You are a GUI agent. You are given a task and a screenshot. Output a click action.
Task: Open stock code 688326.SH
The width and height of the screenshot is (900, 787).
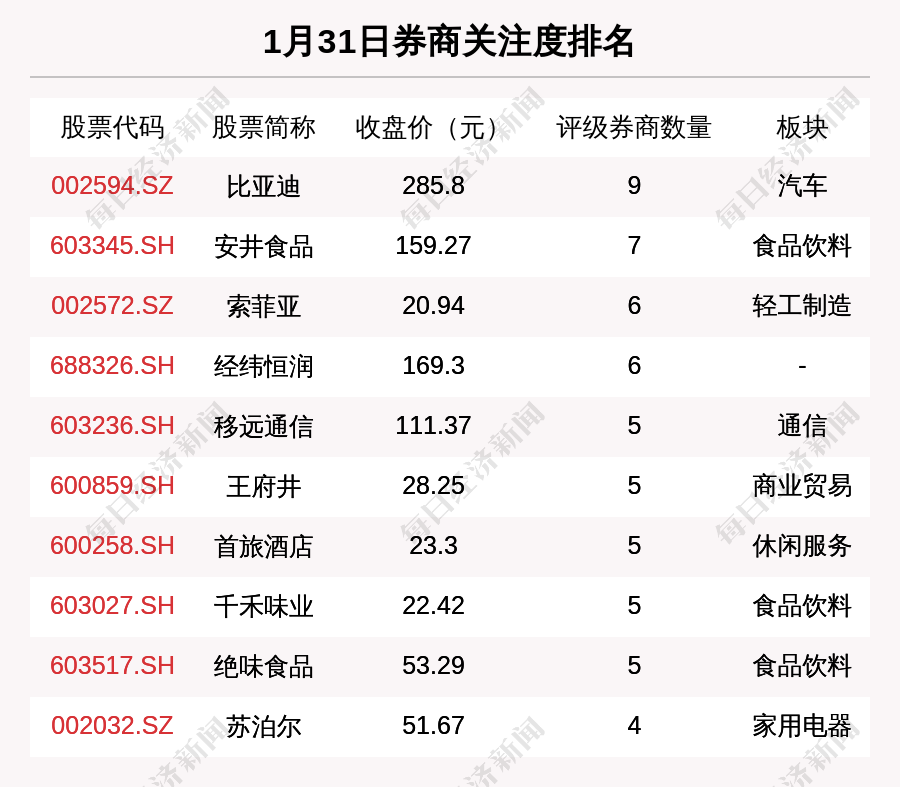click(x=112, y=366)
